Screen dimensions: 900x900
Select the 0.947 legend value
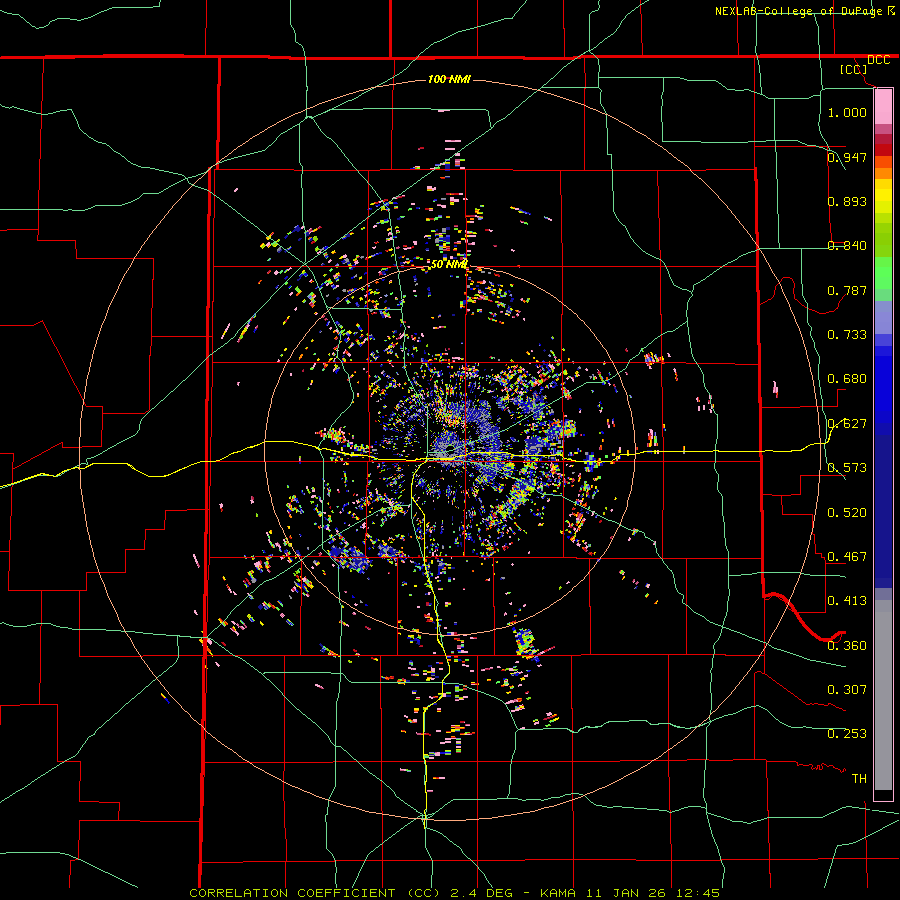tap(847, 157)
